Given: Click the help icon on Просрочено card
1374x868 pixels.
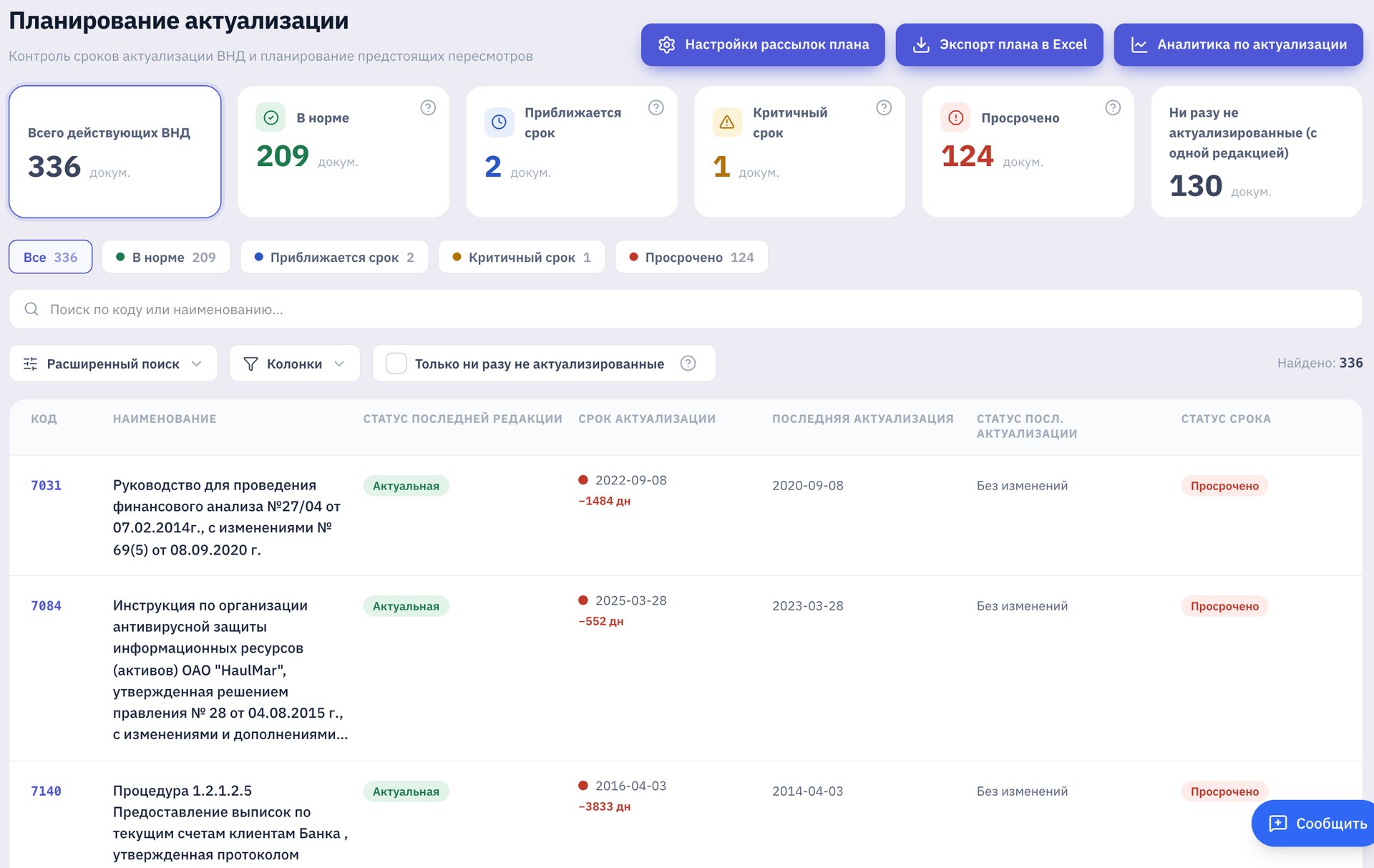Looking at the screenshot, I should [1113, 107].
